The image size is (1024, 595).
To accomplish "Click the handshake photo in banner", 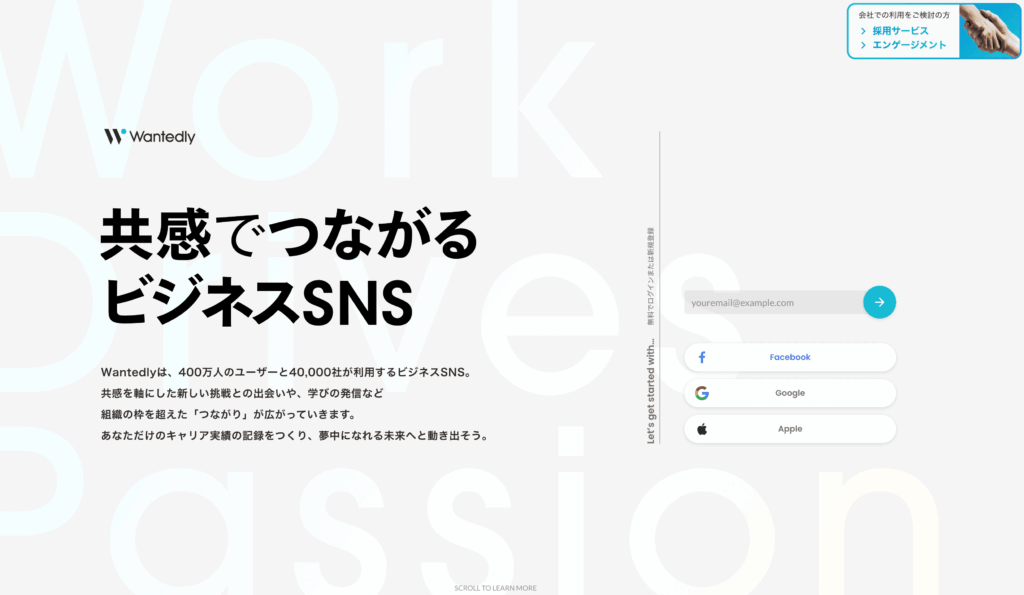I will [989, 31].
